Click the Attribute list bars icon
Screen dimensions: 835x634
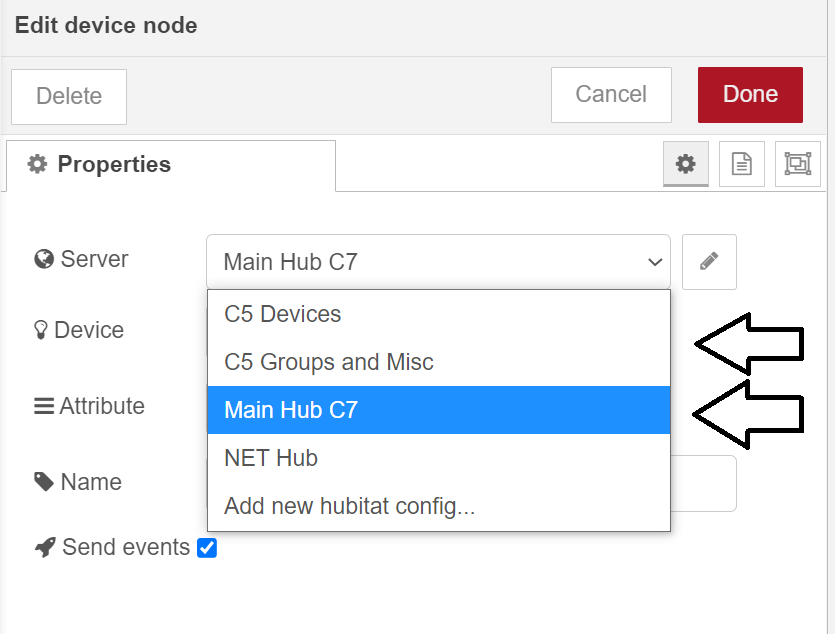pos(44,406)
